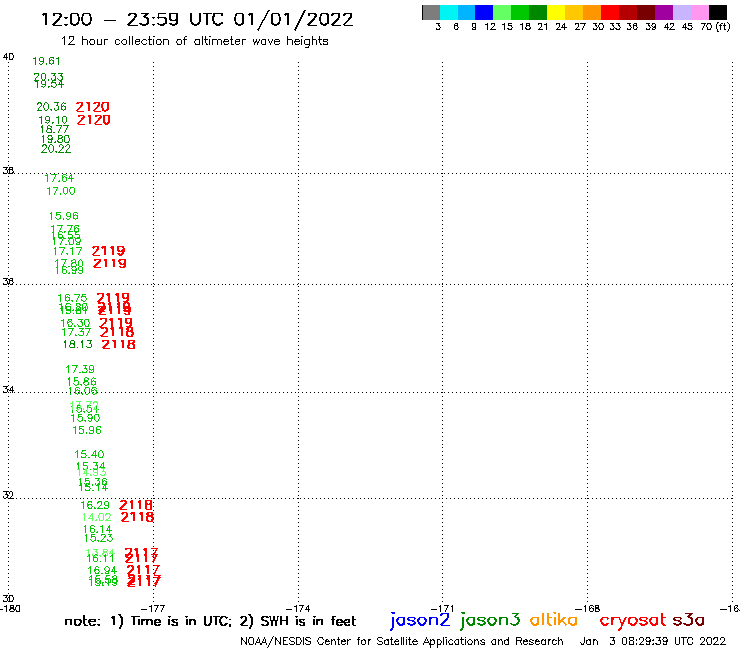Click the red time 2118 beside 16.29
This screenshot has height=650, width=740.
click(136, 505)
